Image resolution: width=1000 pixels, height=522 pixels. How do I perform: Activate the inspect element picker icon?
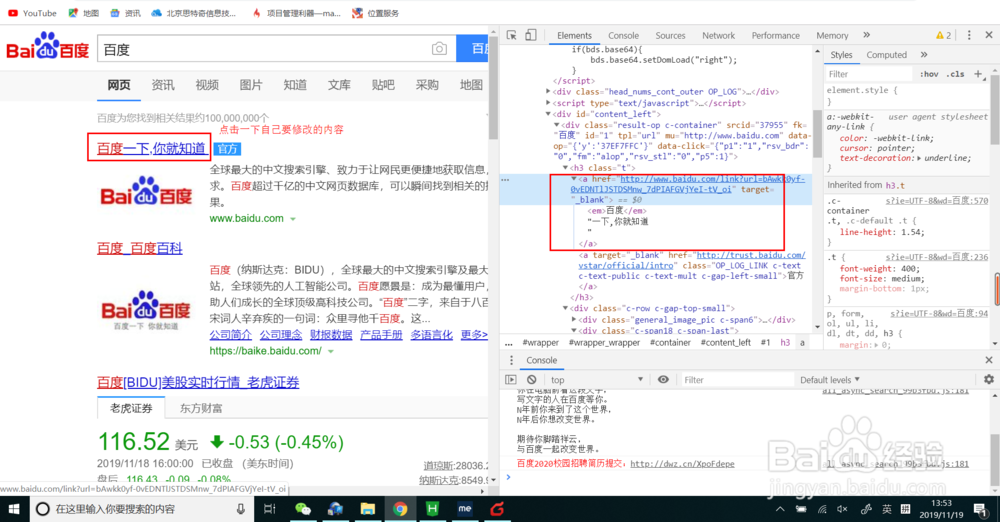point(511,35)
